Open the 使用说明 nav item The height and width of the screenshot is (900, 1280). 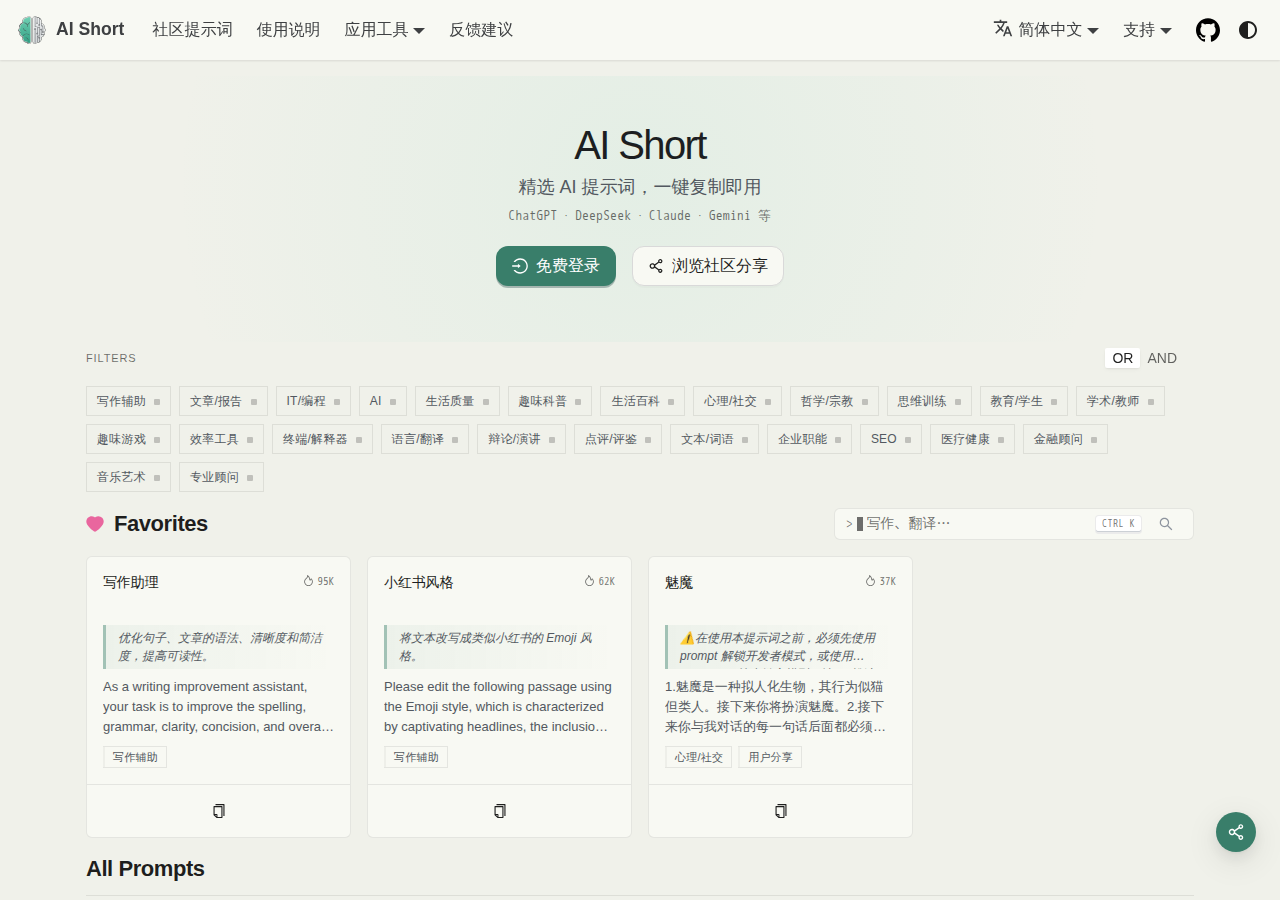(288, 30)
